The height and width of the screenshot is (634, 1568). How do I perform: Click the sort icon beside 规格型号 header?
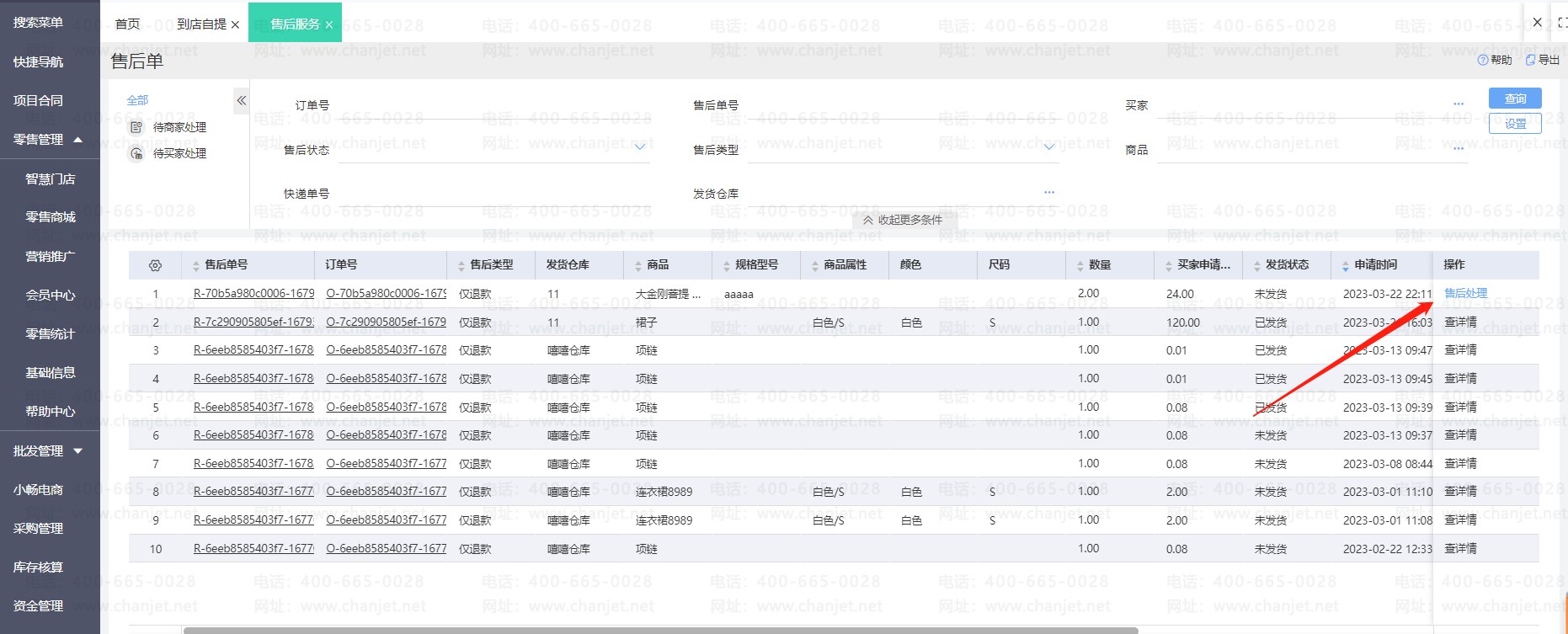coord(727,266)
